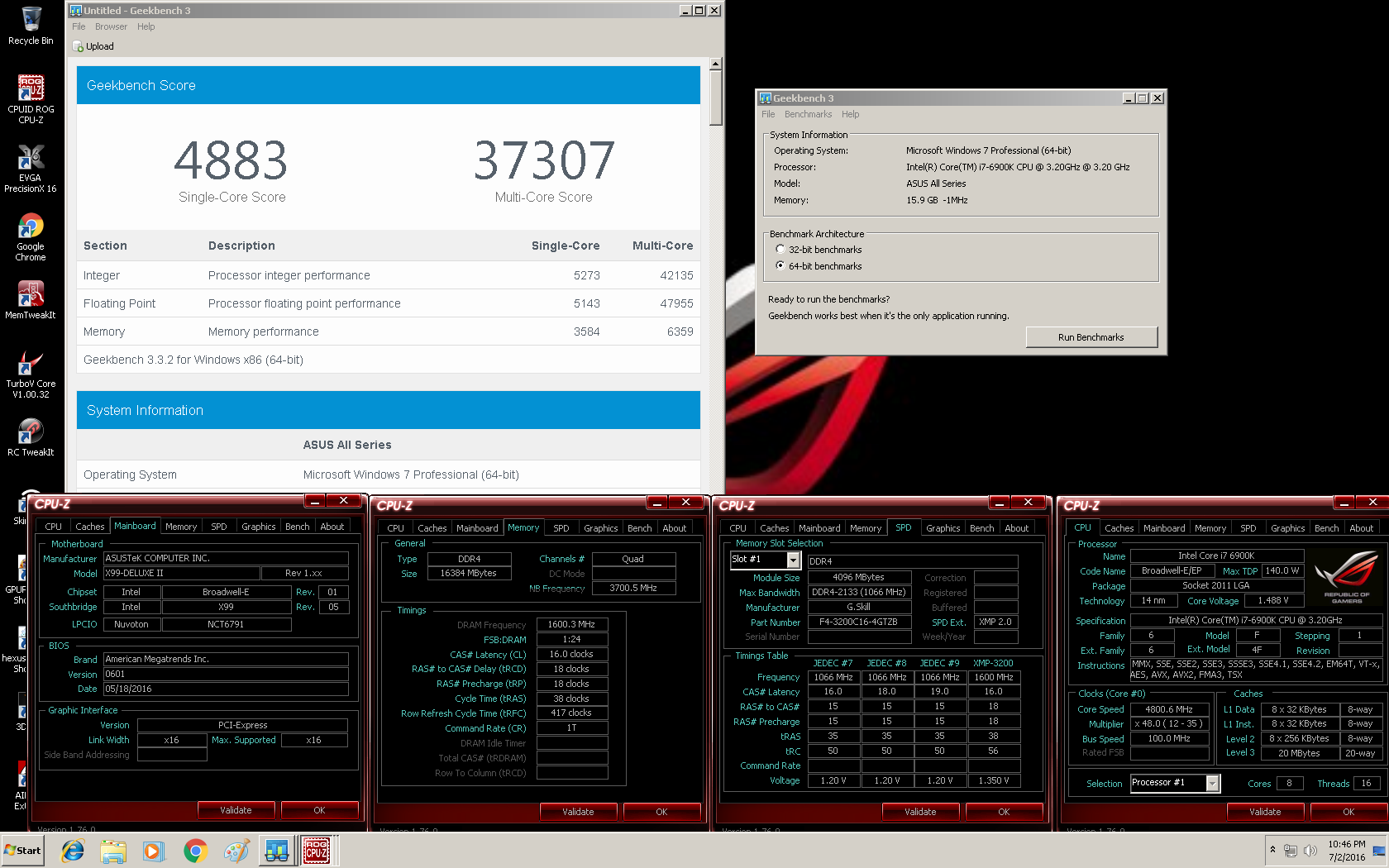
Task: Open Benchmarks menu in Geekbench 3 window
Action: pos(808,114)
